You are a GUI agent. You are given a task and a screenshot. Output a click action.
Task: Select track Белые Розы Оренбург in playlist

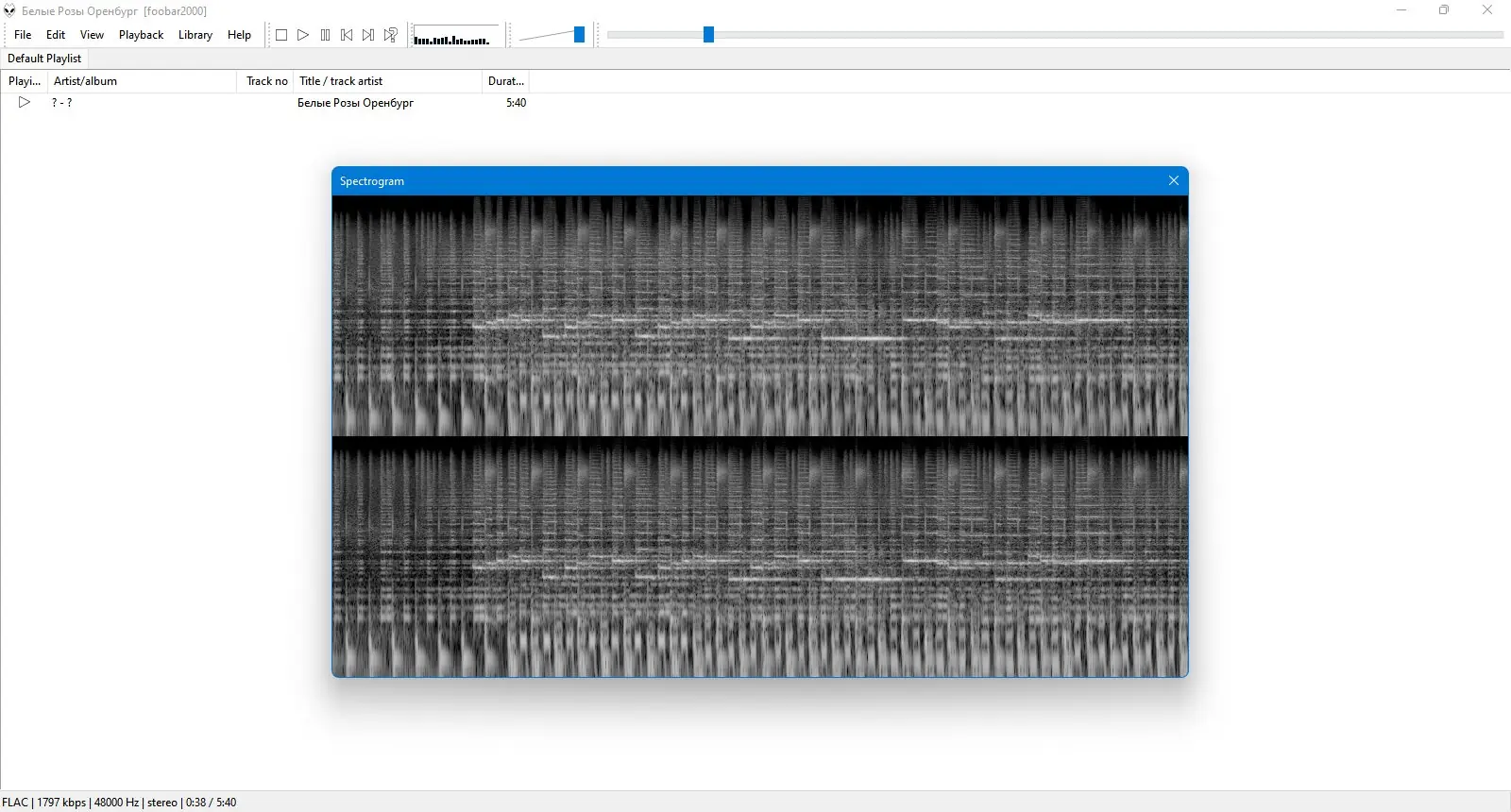click(x=355, y=103)
